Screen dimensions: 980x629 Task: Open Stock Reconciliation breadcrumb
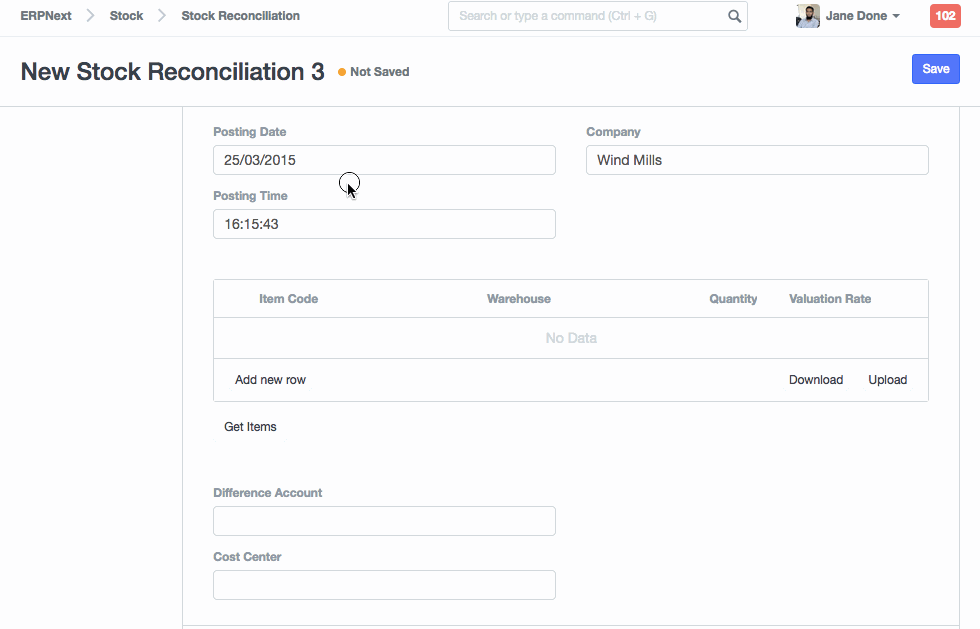240,16
